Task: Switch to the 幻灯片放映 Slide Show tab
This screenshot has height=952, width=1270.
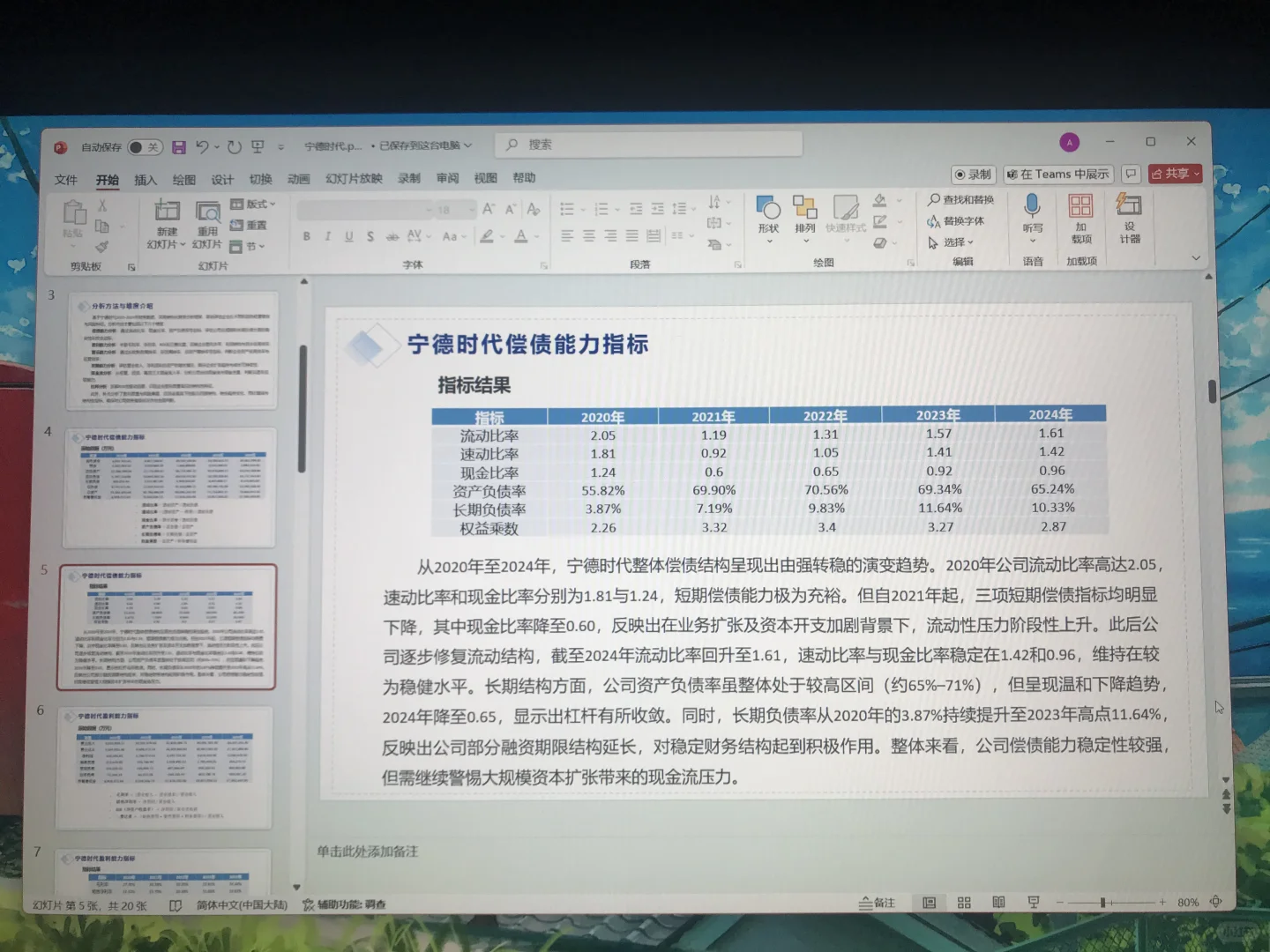Action: tap(354, 178)
